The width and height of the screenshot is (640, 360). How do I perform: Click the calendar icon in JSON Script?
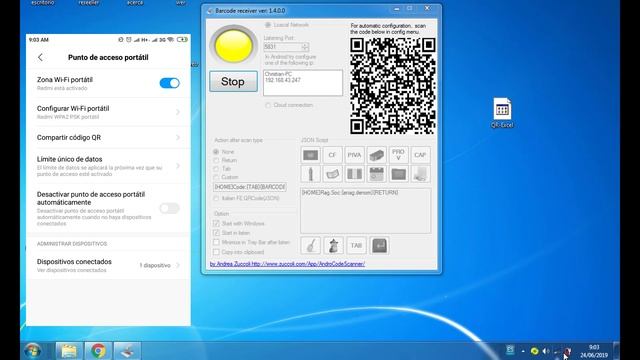[376, 174]
